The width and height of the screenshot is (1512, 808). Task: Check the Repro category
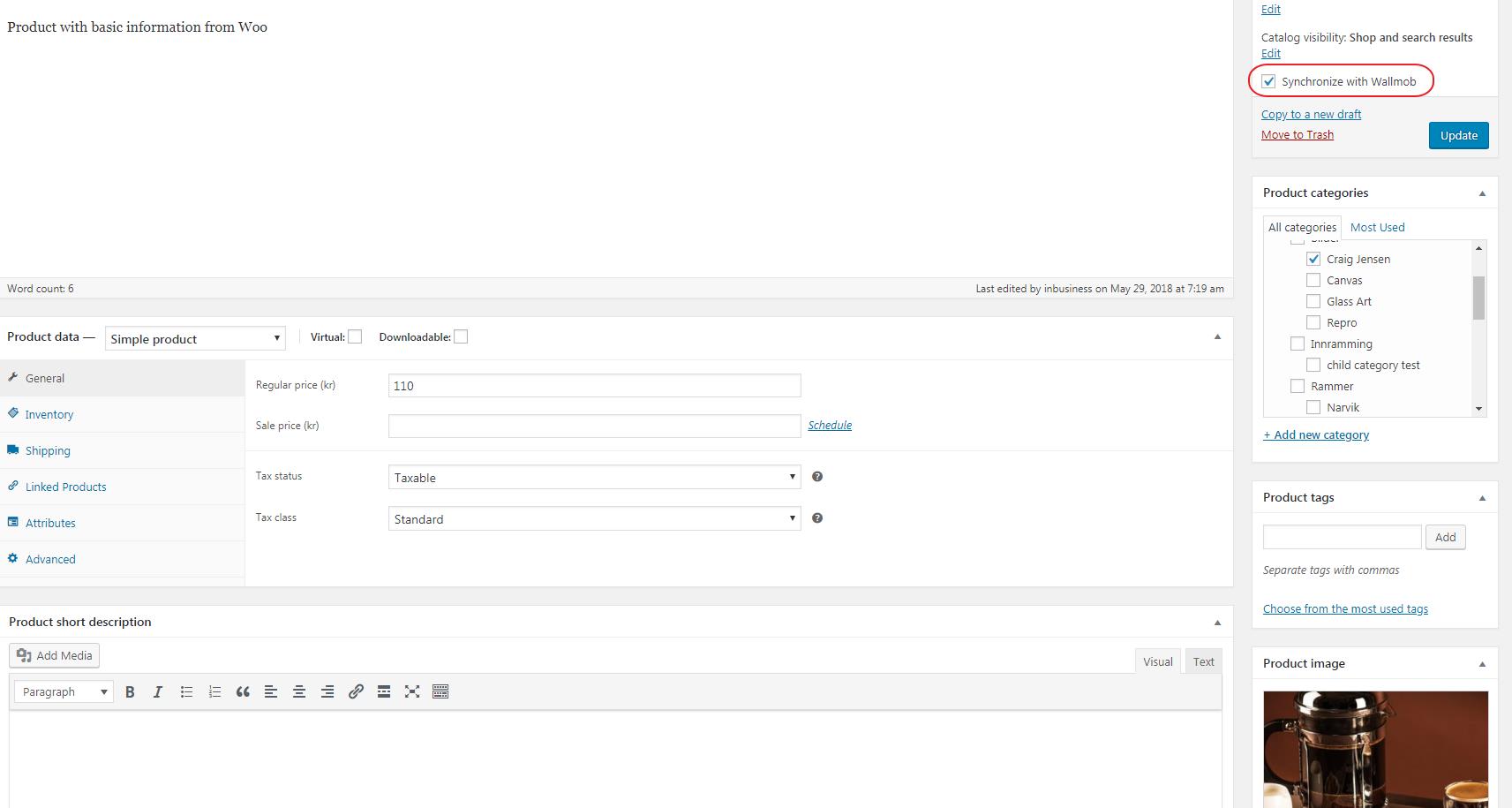coord(1313,322)
